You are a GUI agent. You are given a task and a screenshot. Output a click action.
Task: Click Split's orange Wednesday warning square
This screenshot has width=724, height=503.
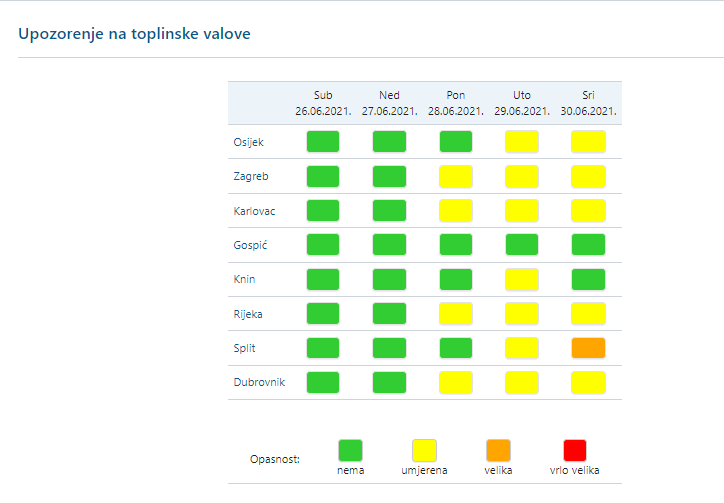point(588,348)
